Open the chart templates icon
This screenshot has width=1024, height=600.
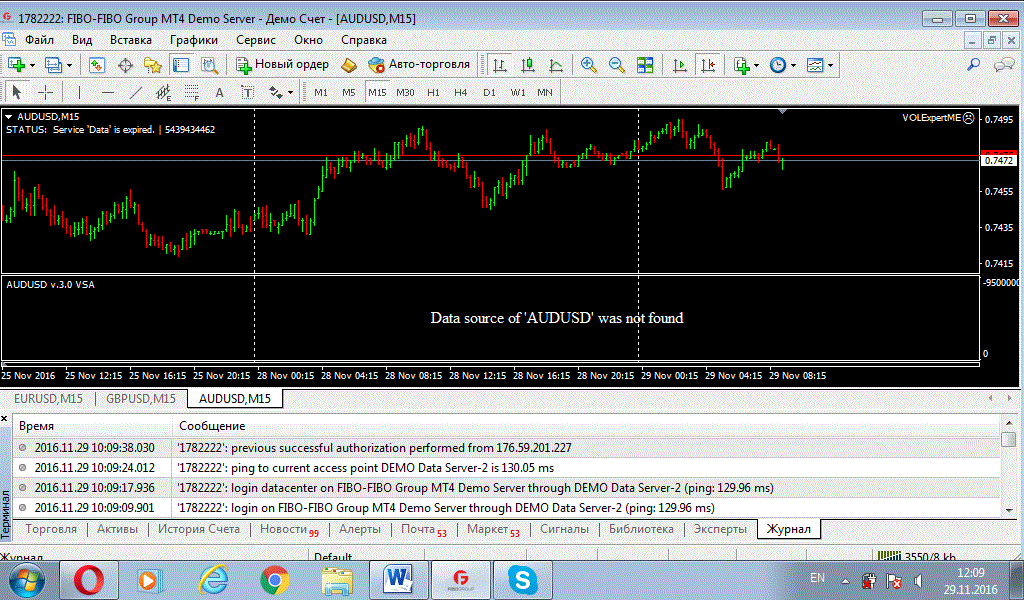[814, 65]
